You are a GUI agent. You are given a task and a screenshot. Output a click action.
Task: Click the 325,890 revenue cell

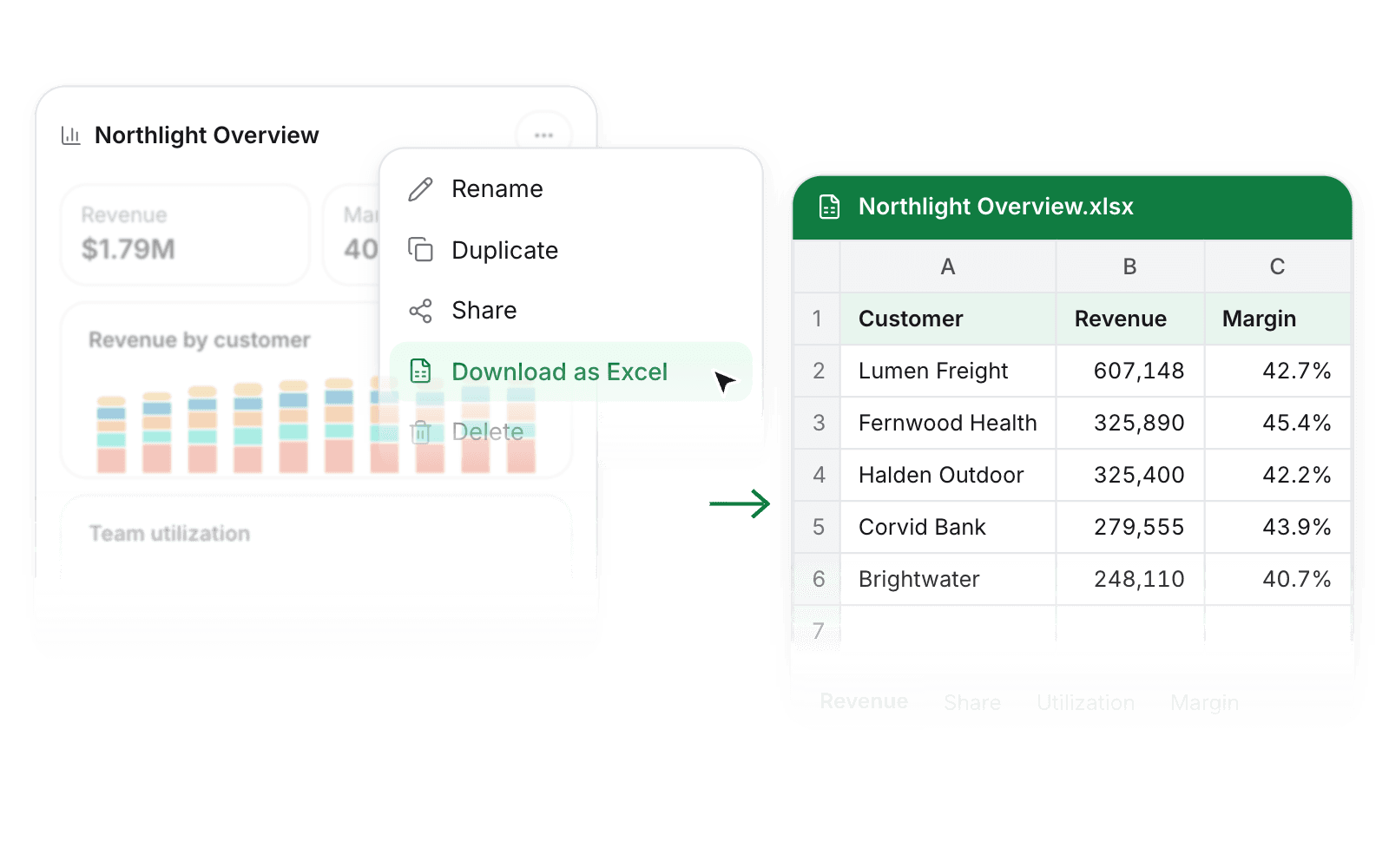pos(1130,423)
